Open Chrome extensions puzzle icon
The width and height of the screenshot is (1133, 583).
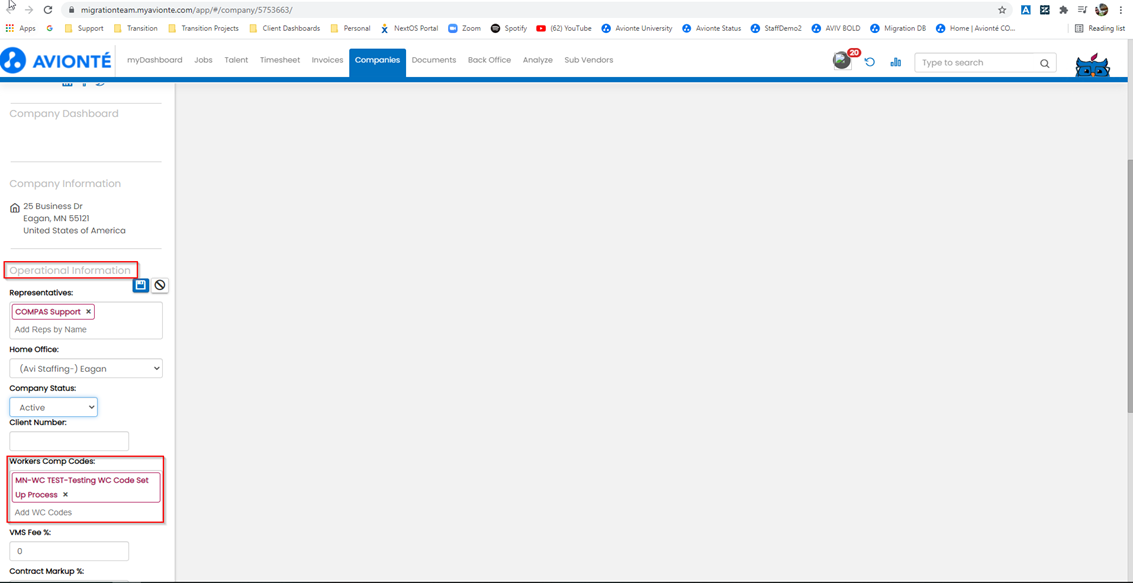1063,10
